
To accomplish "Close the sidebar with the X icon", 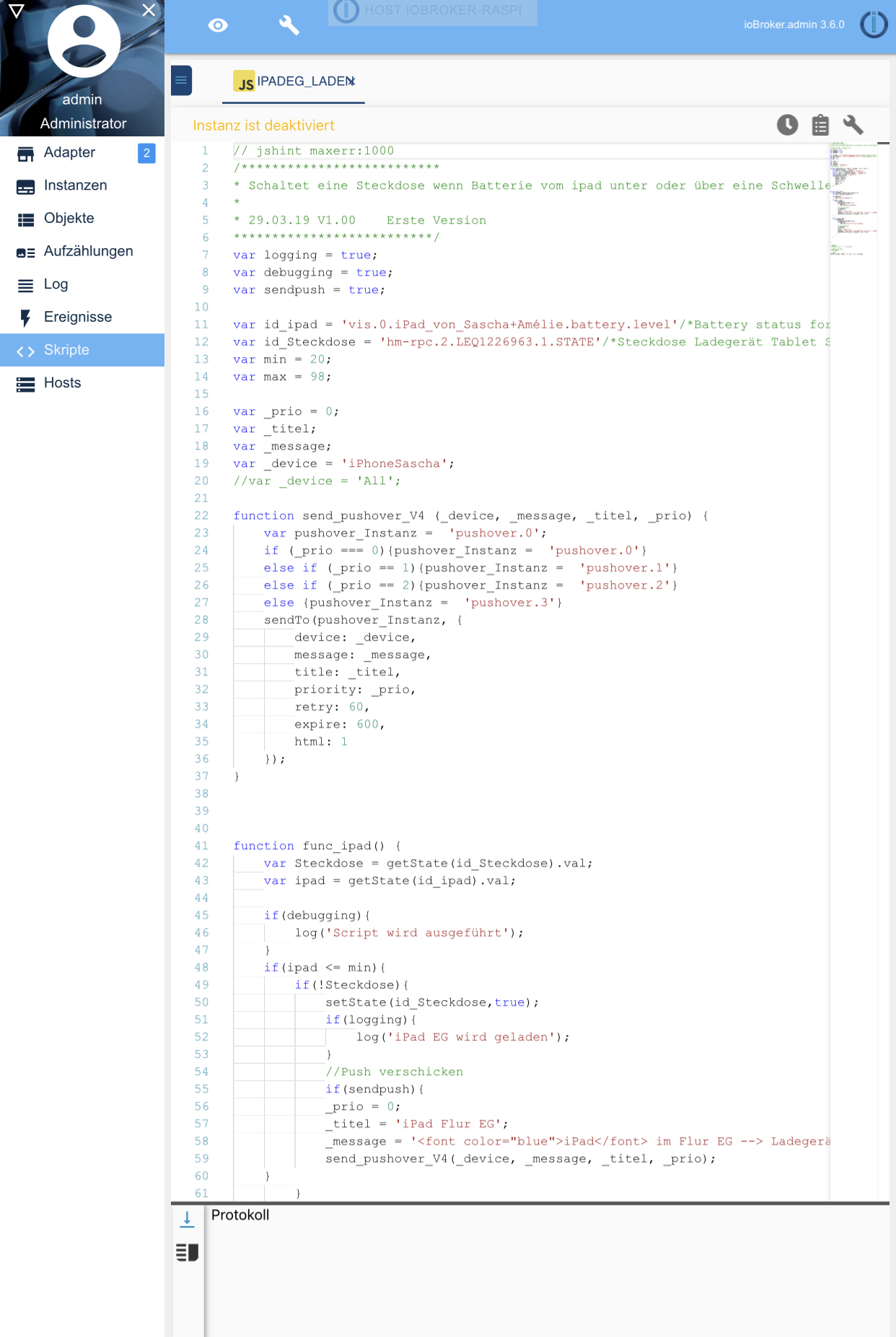I will point(149,10).
